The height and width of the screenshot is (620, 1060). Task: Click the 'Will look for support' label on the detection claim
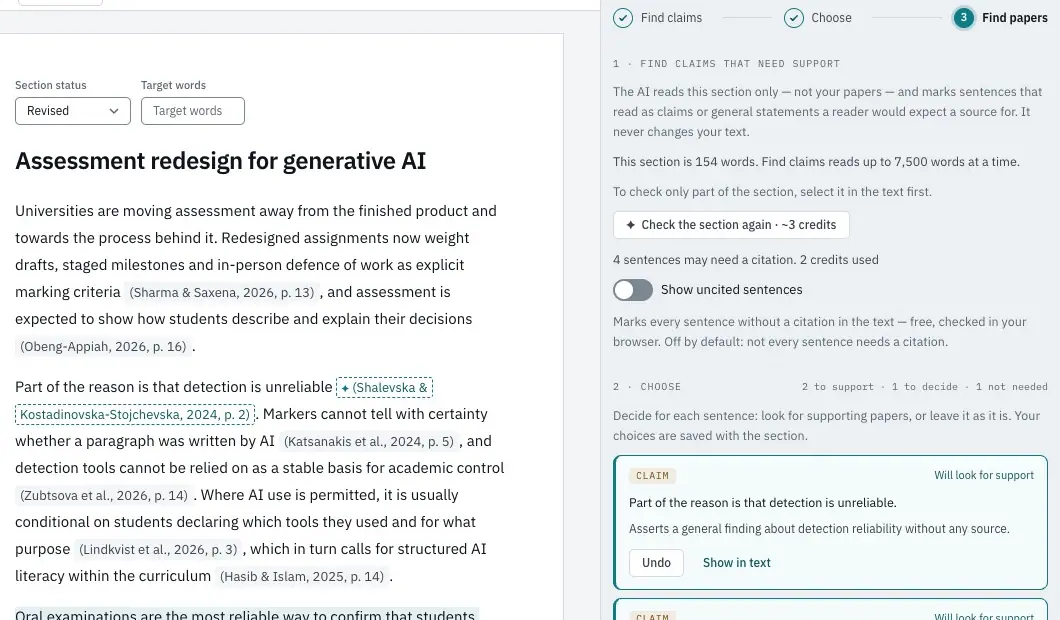click(x=984, y=475)
